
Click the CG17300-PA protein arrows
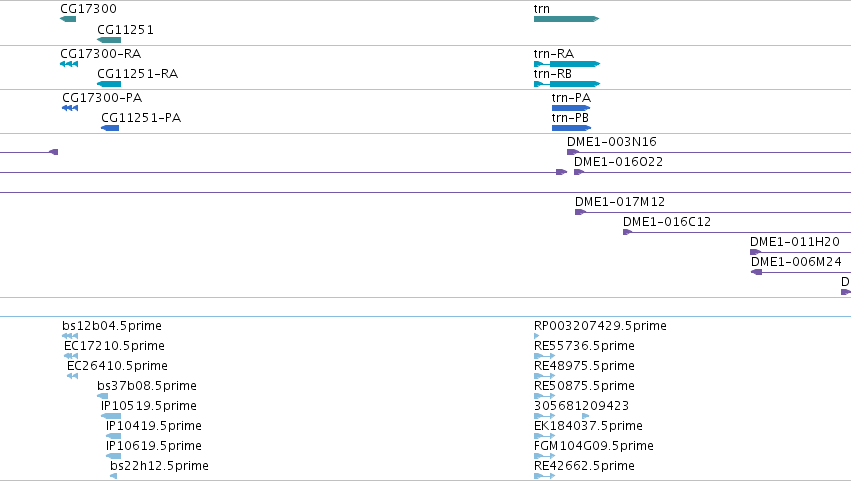[x=70, y=108]
